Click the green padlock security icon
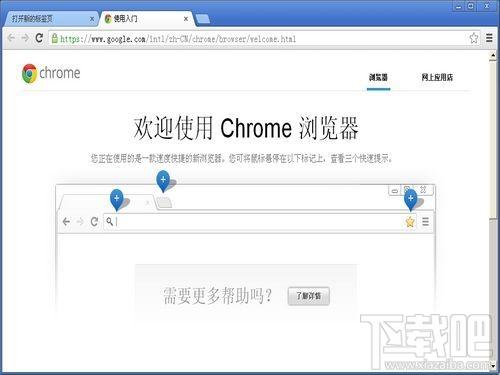This screenshot has width=500, height=375. (55, 38)
